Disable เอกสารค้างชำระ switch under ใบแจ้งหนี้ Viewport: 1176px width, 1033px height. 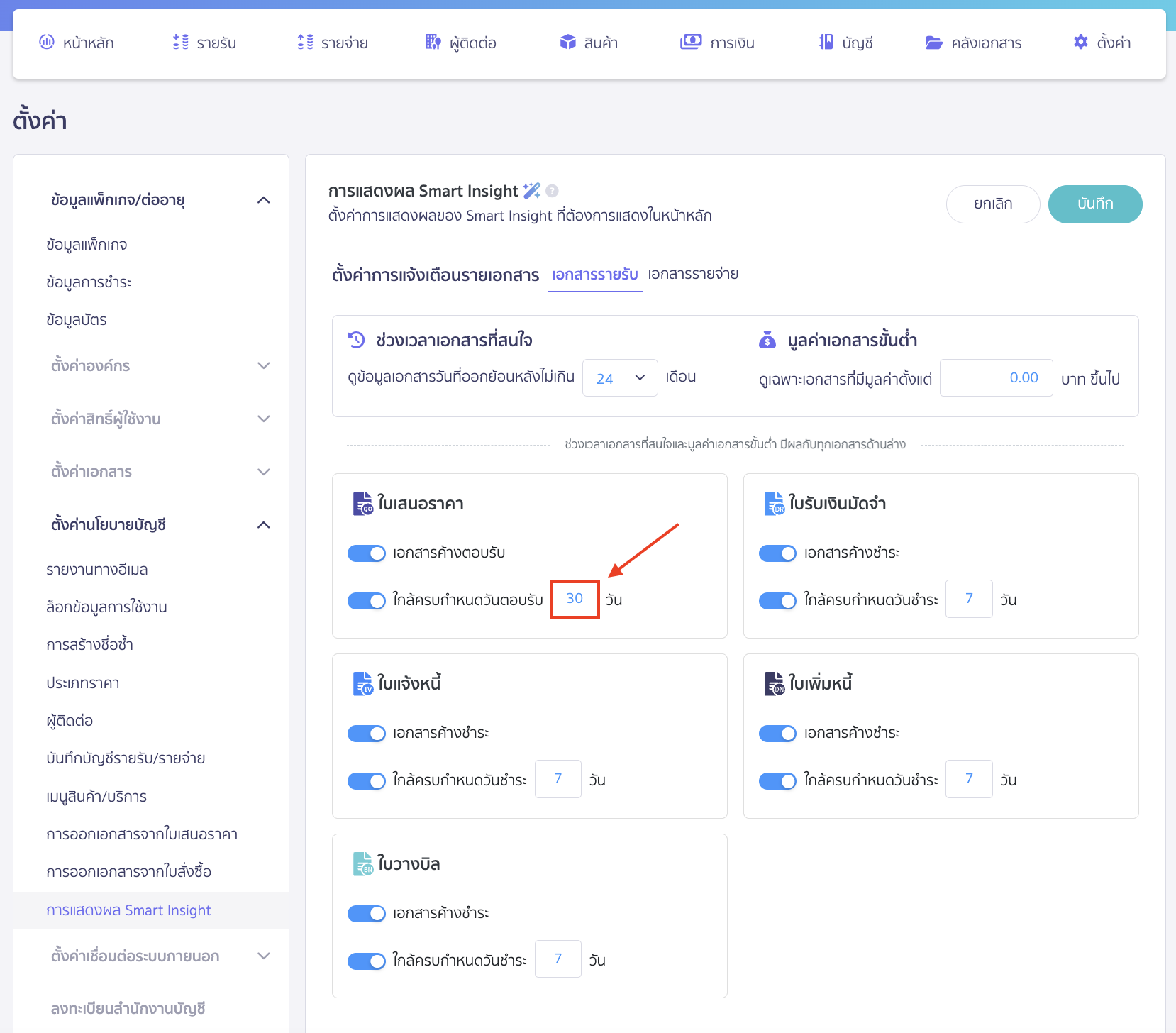pos(367,734)
